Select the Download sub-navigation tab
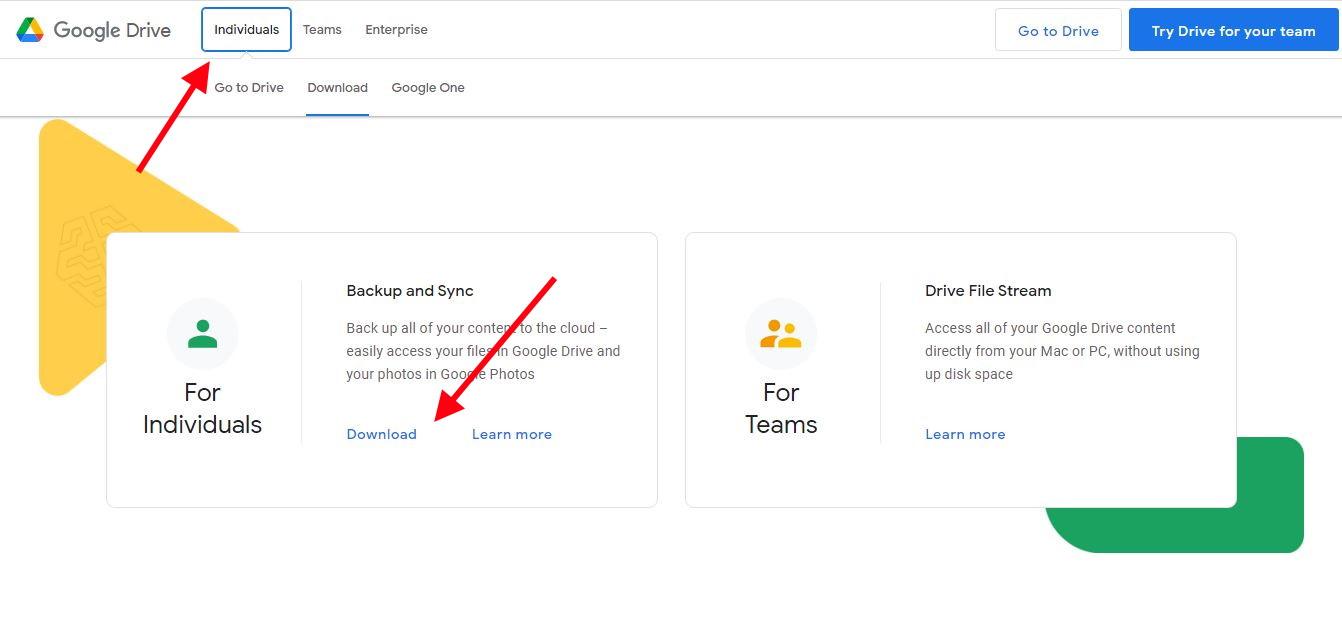The width and height of the screenshot is (1342, 617). pyautogui.click(x=337, y=88)
